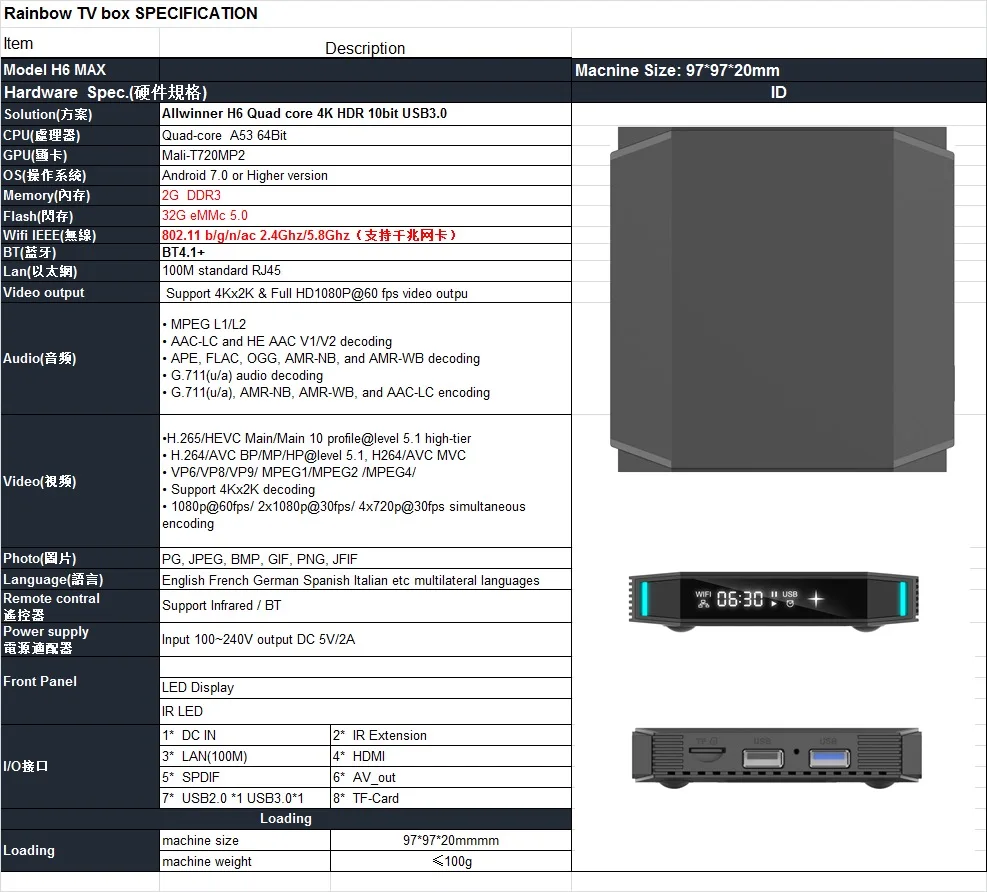The image size is (987, 892).
Task: Click the '100M standard RJ45' cell
Action: [x=366, y=271]
